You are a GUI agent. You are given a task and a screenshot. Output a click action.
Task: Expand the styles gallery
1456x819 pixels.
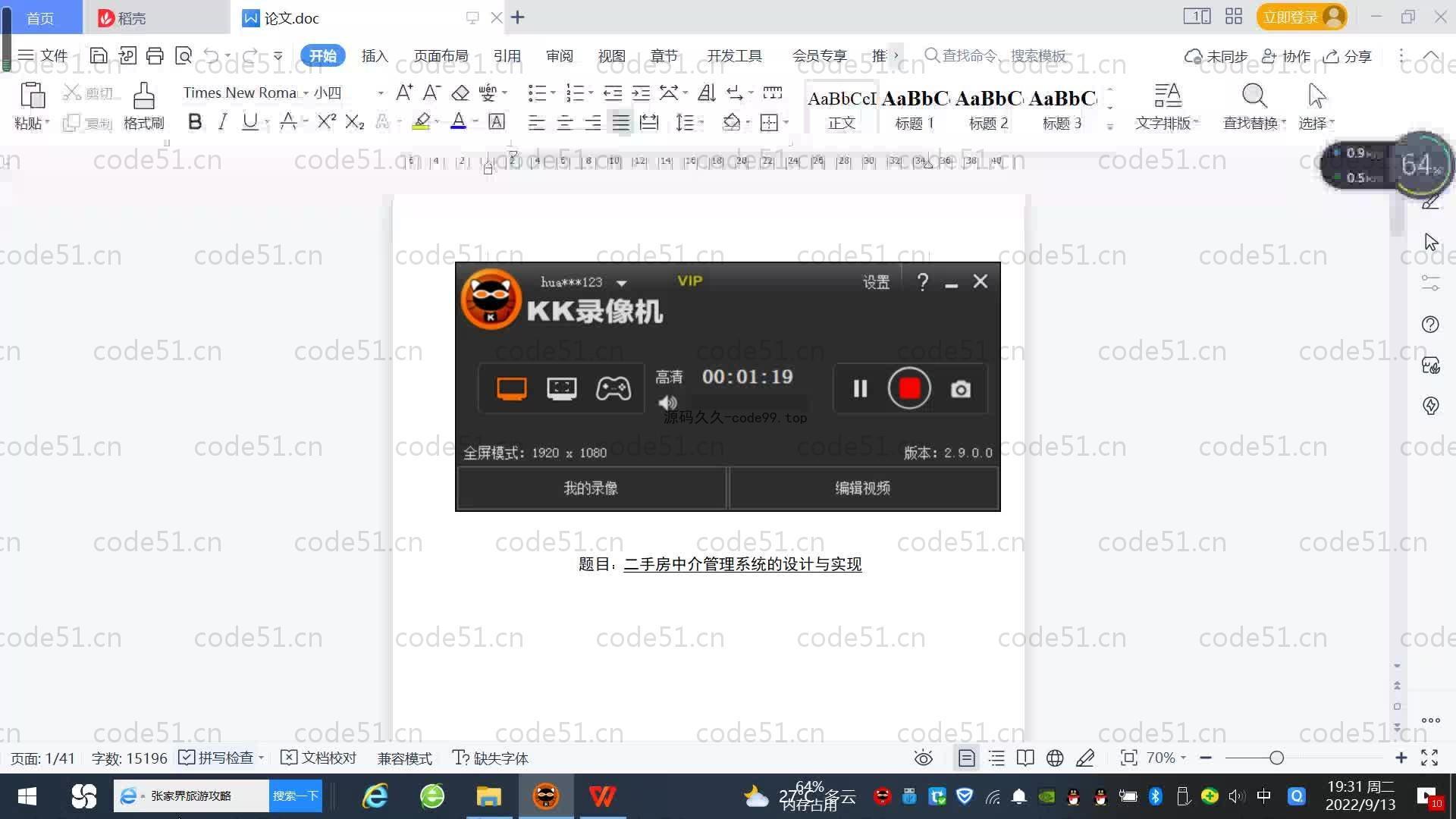tap(1110, 127)
